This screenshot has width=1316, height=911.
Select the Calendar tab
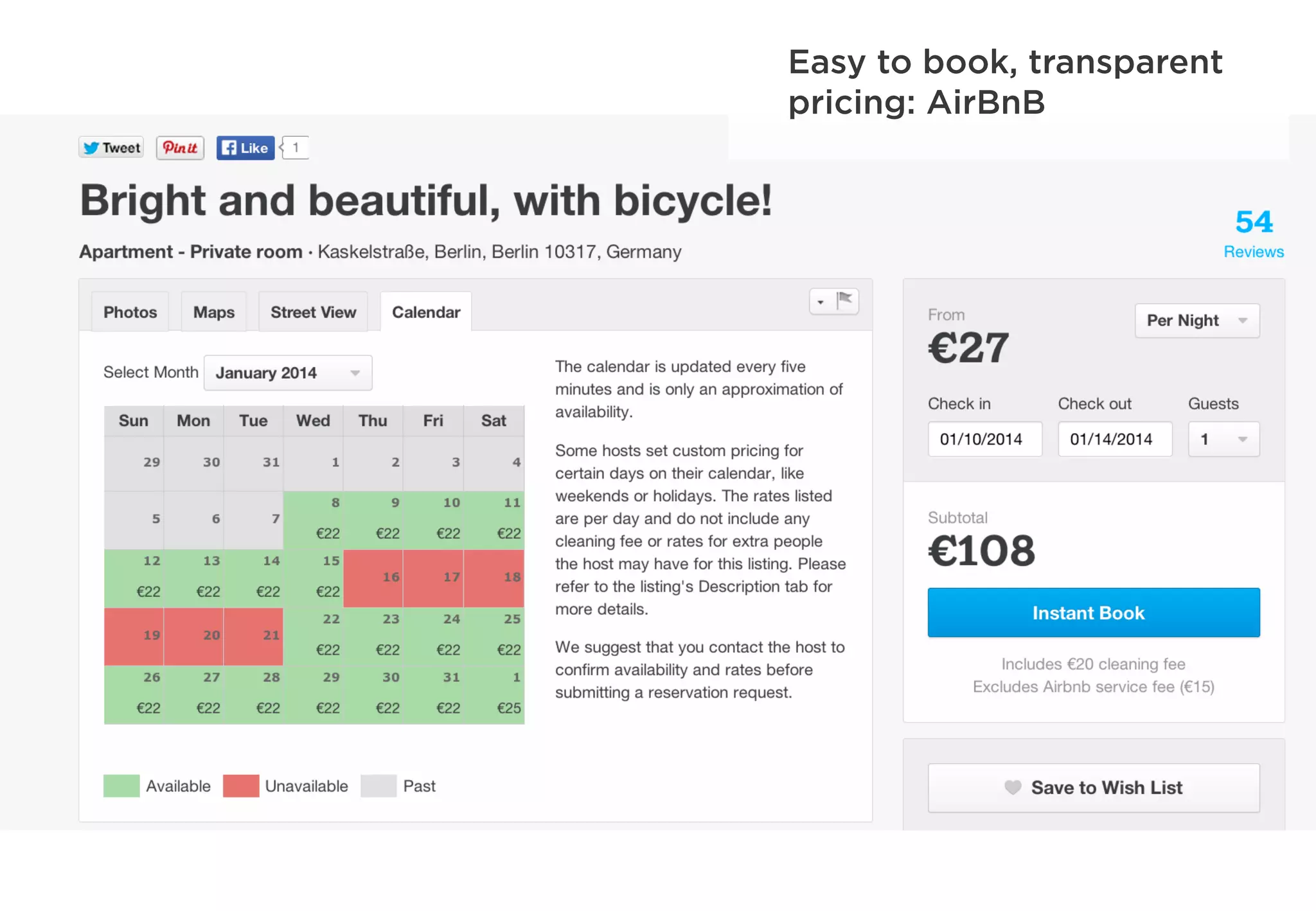(426, 312)
